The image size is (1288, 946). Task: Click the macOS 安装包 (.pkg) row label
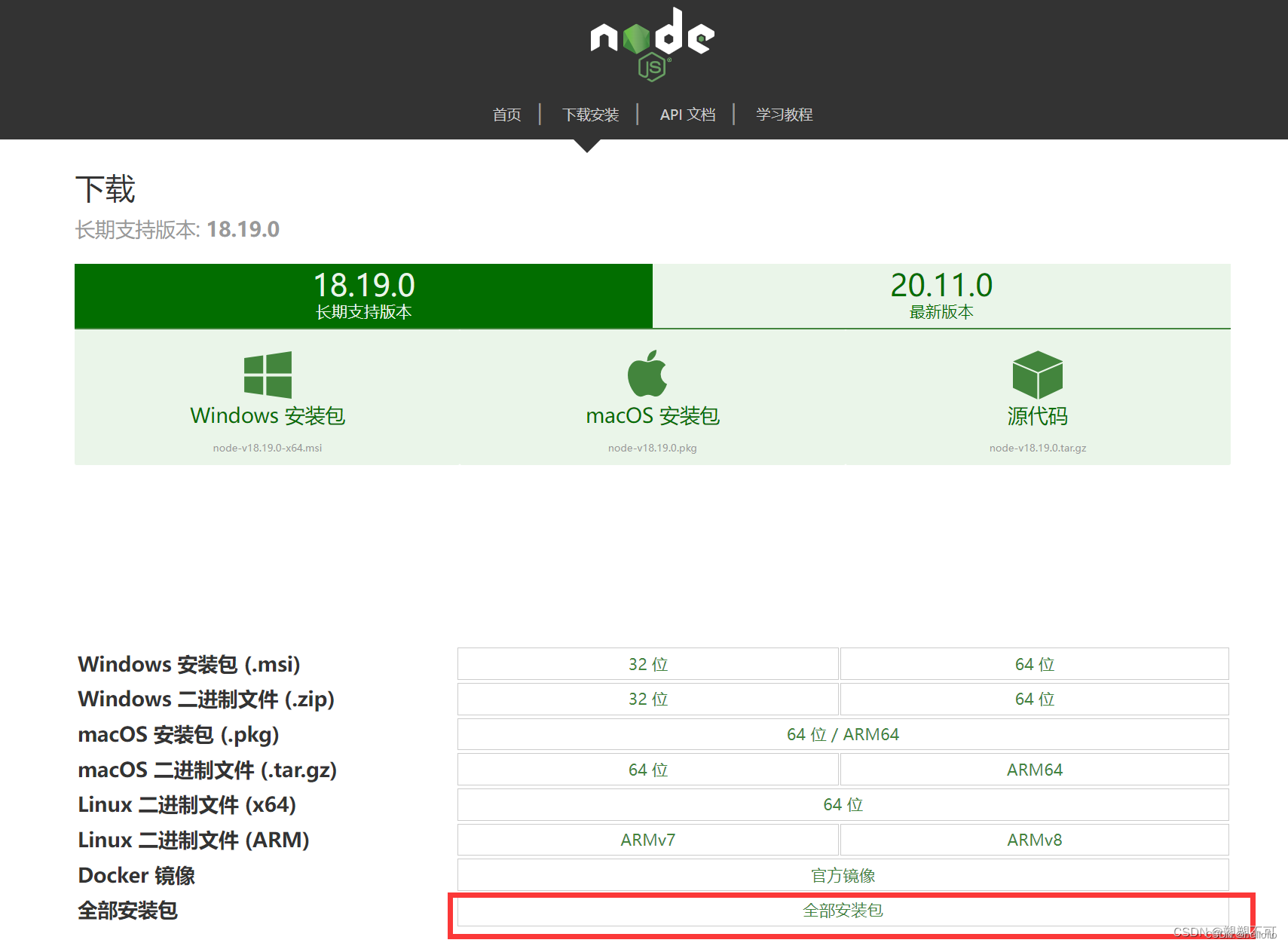click(179, 734)
